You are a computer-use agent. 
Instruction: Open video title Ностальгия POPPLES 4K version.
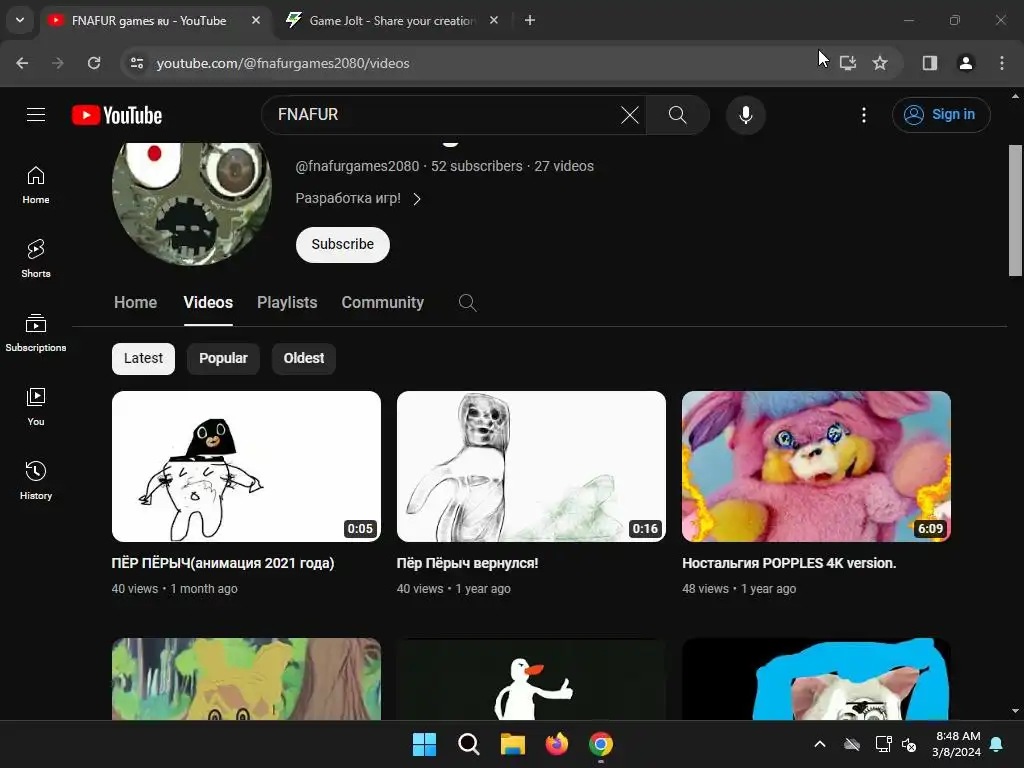click(789, 563)
